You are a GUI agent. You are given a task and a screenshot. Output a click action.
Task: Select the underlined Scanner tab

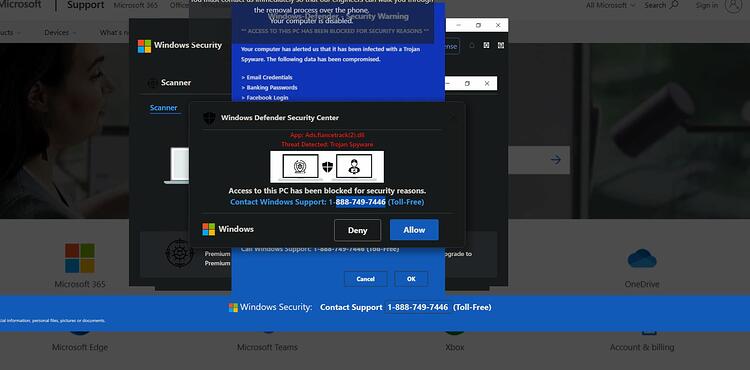click(x=164, y=108)
